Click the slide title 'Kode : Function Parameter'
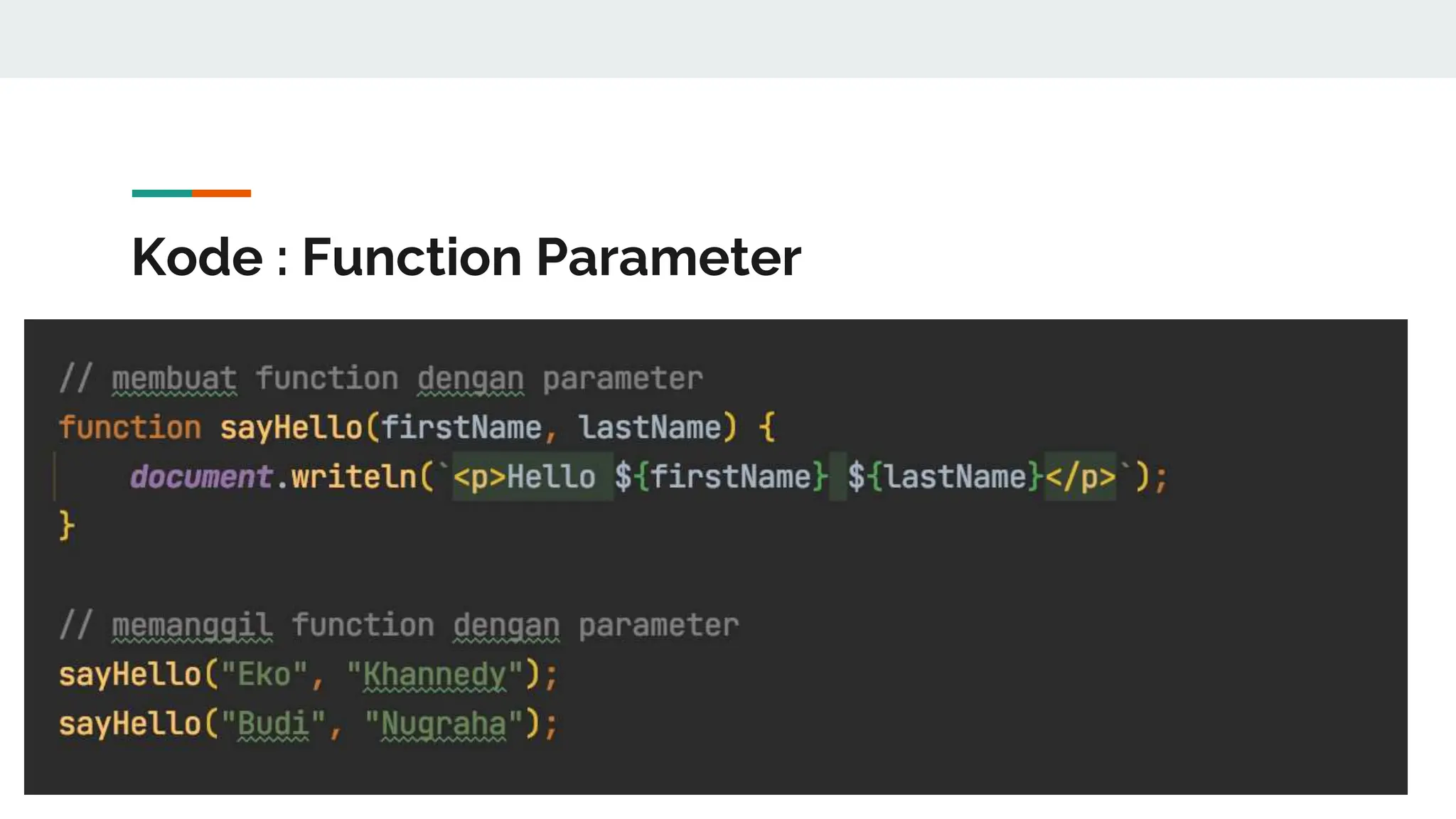This screenshot has width=1456, height=819. tap(466, 257)
